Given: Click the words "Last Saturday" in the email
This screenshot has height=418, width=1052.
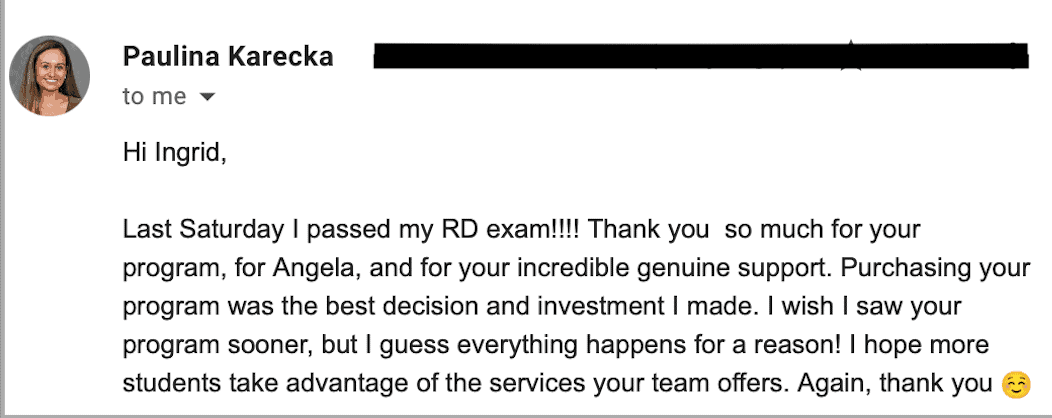Looking at the screenshot, I should coord(203,230).
